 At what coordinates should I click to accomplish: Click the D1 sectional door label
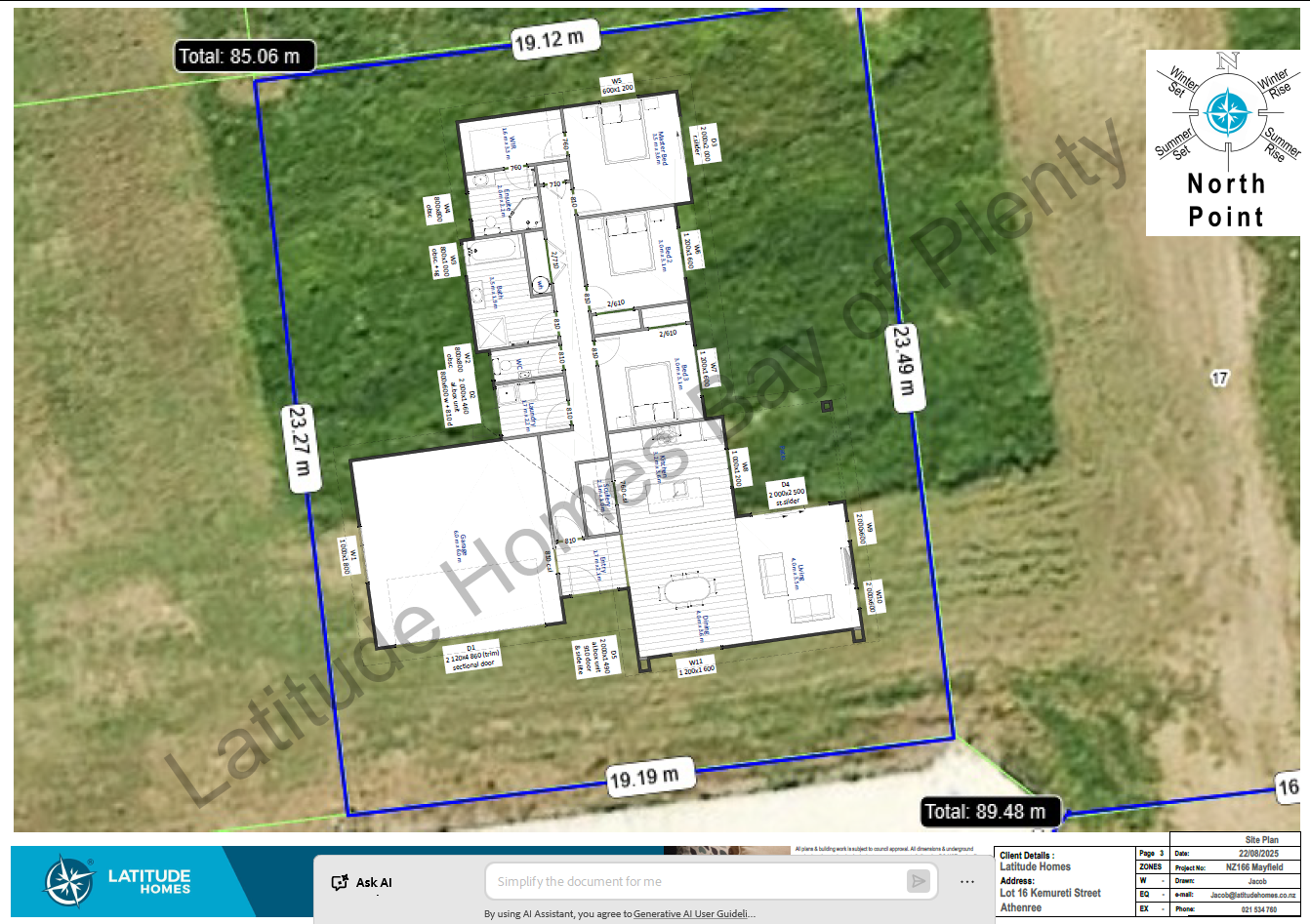tap(472, 657)
